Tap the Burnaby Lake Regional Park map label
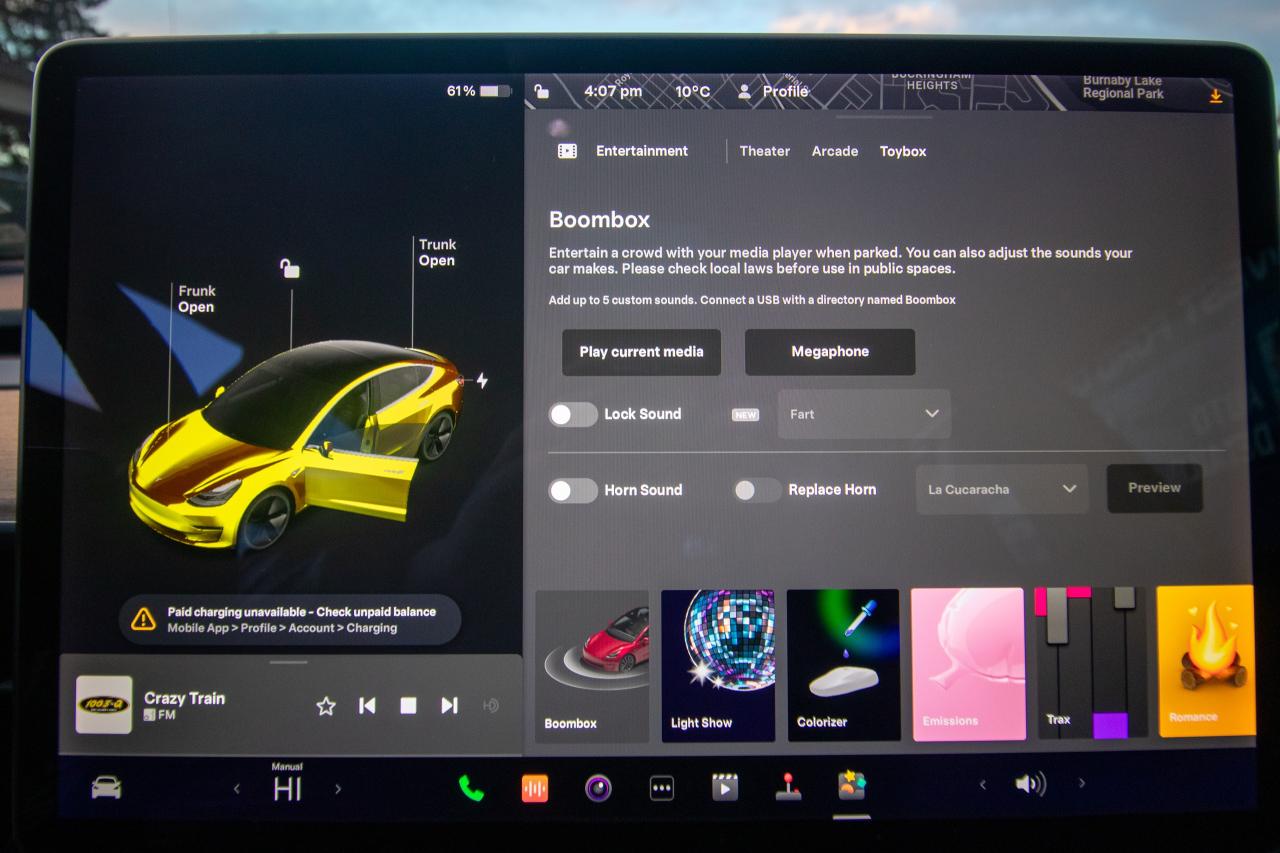The width and height of the screenshot is (1280, 853). [x=1123, y=87]
